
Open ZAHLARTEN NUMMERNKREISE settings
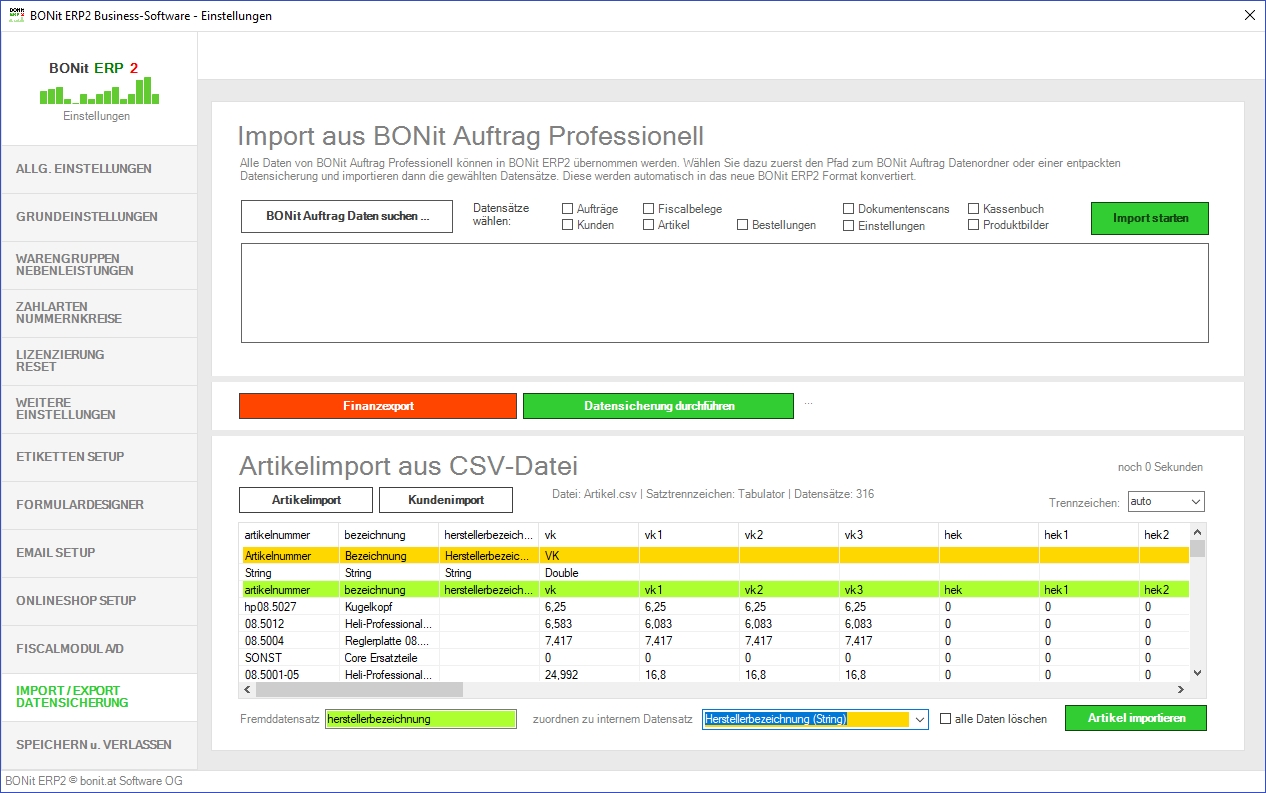pos(99,313)
